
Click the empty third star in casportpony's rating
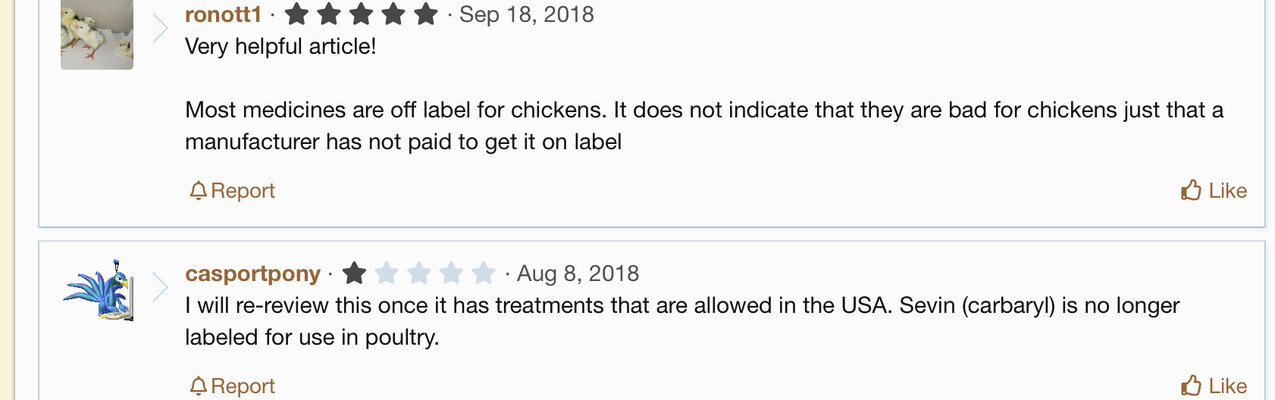[x=419, y=273]
